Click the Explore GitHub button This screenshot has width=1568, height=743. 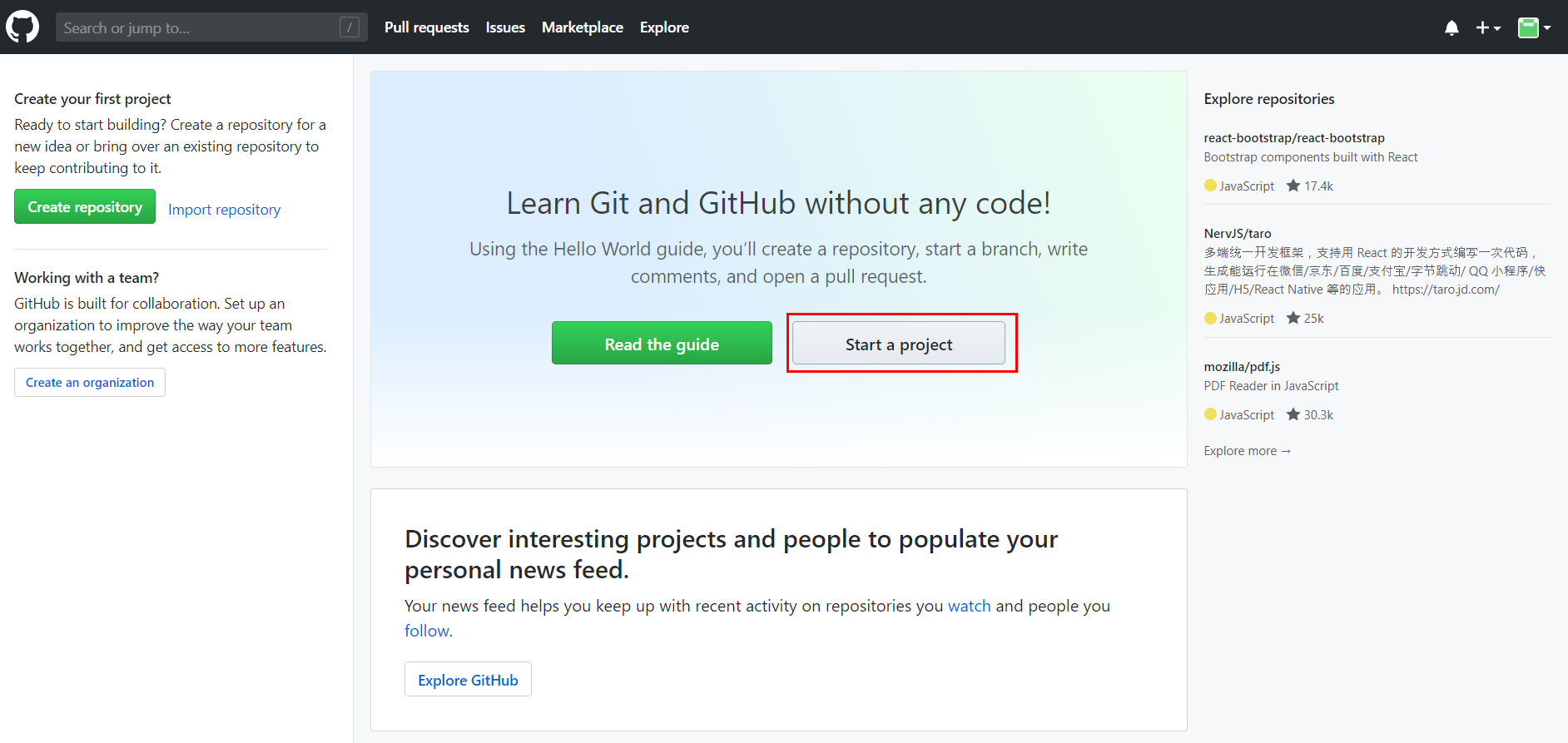coord(468,680)
